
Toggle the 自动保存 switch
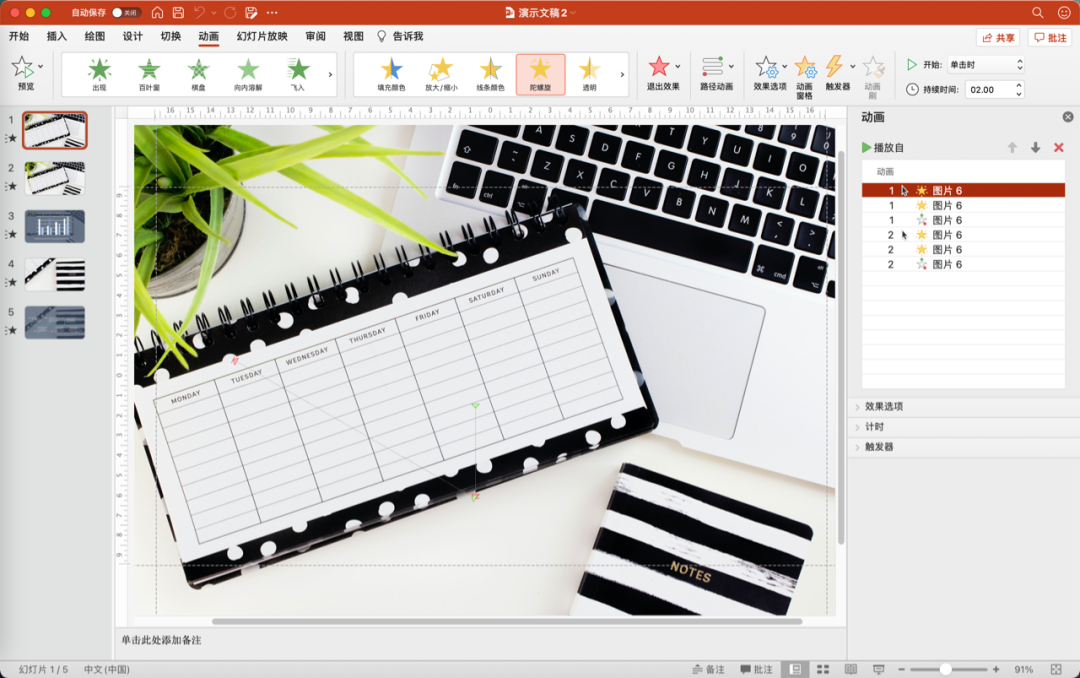[x=126, y=12]
